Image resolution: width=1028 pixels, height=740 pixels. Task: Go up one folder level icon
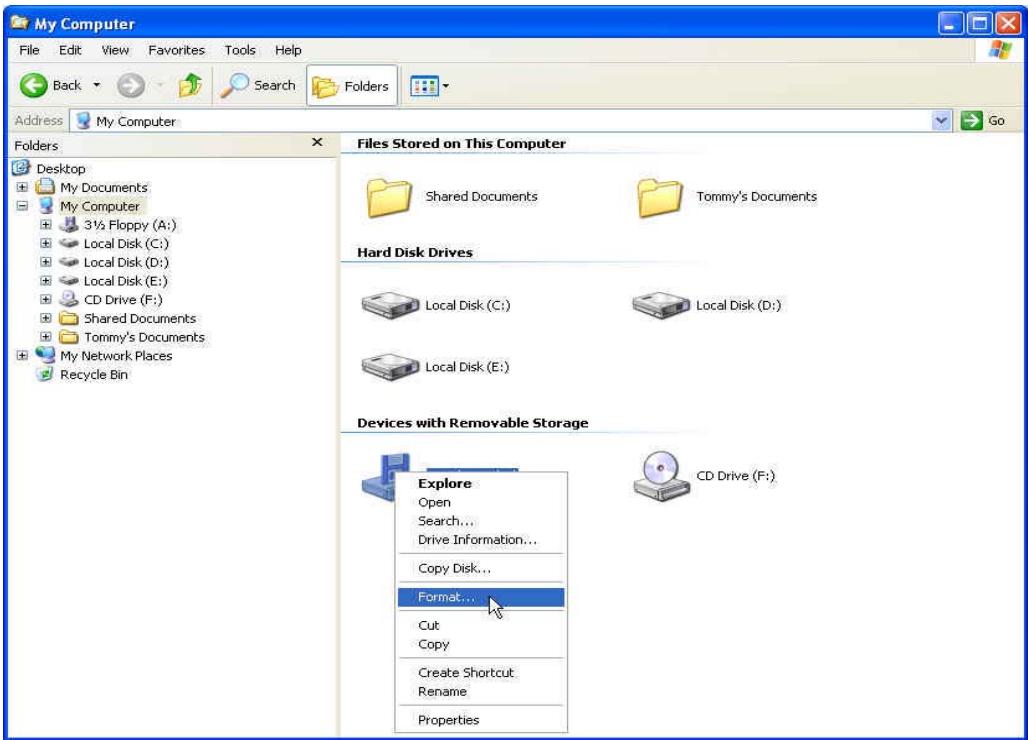click(190, 85)
